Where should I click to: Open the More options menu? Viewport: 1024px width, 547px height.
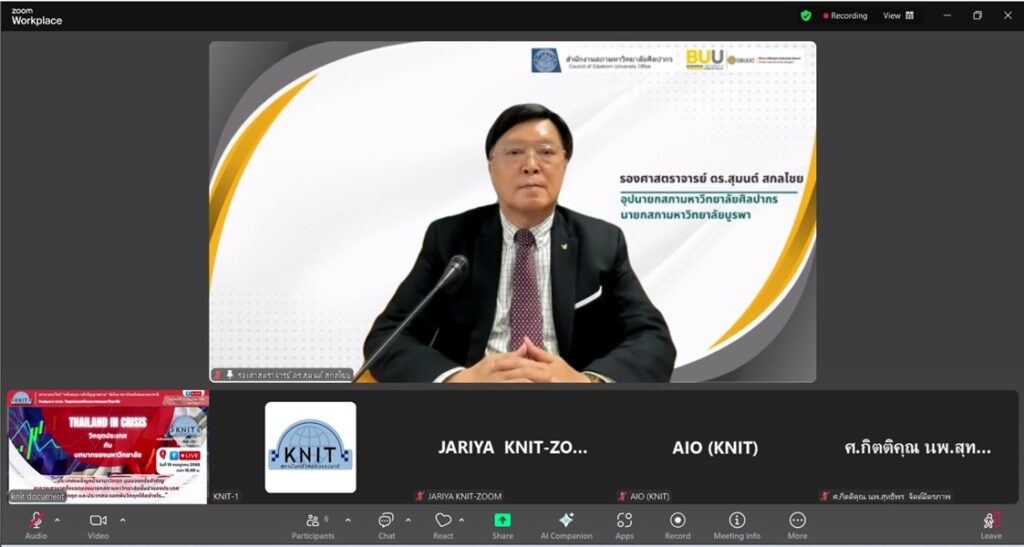pyautogui.click(x=797, y=524)
